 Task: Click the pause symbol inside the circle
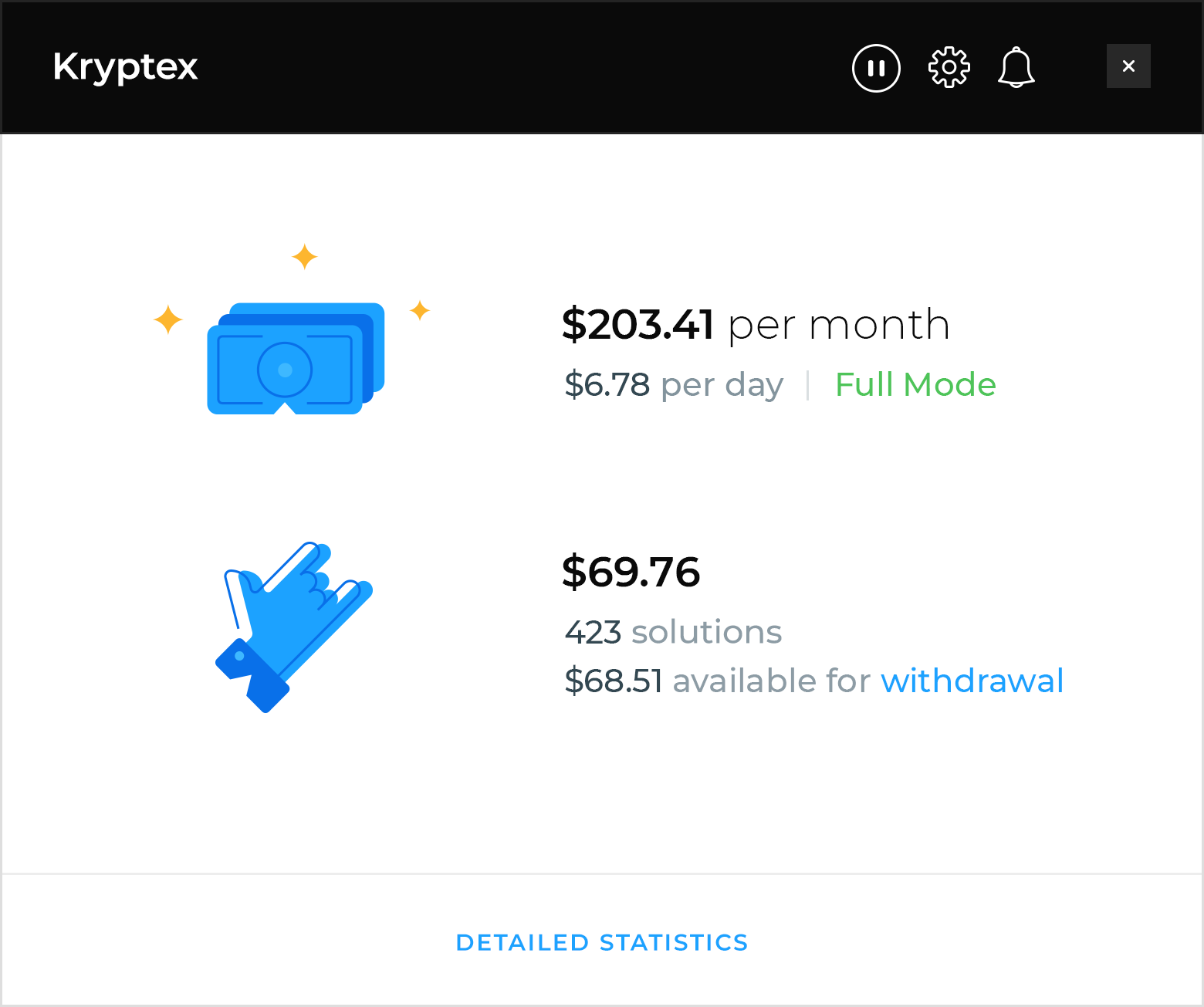(876, 68)
